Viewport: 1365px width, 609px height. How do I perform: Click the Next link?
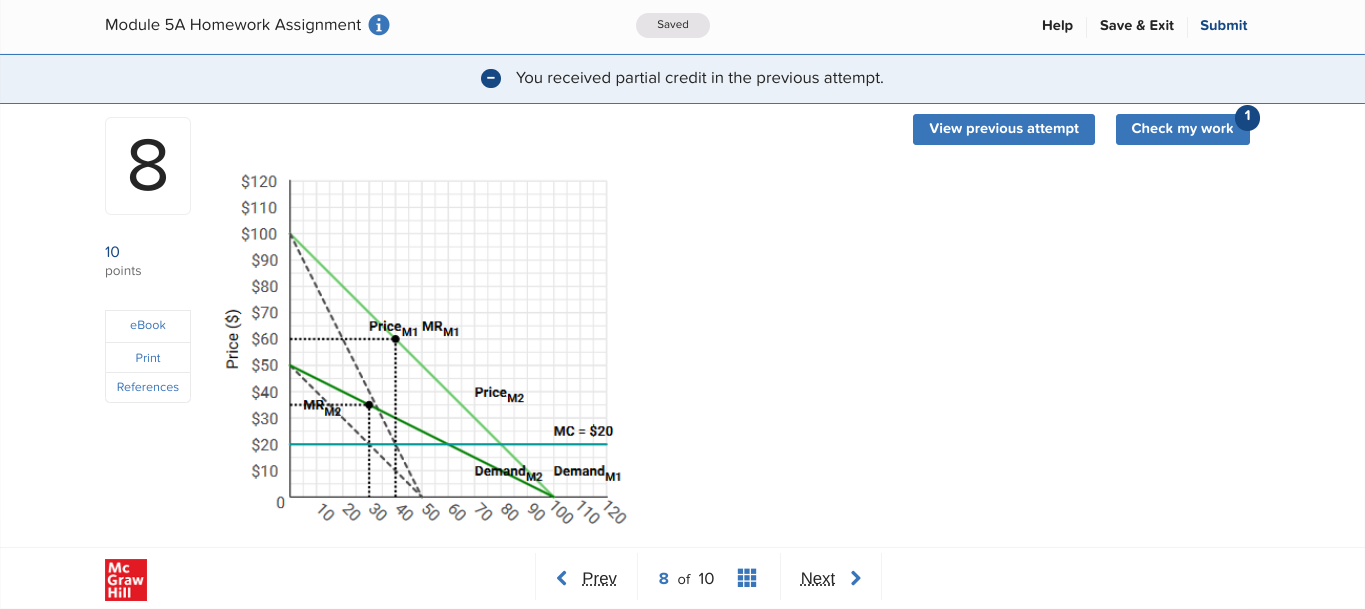[x=817, y=579]
